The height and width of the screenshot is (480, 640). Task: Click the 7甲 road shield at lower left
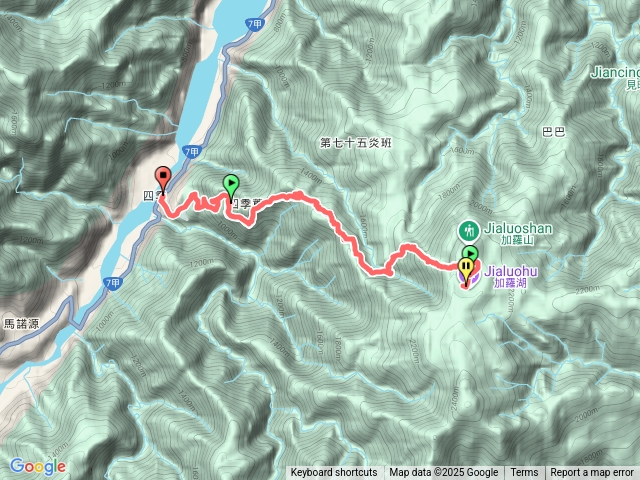pos(113,283)
